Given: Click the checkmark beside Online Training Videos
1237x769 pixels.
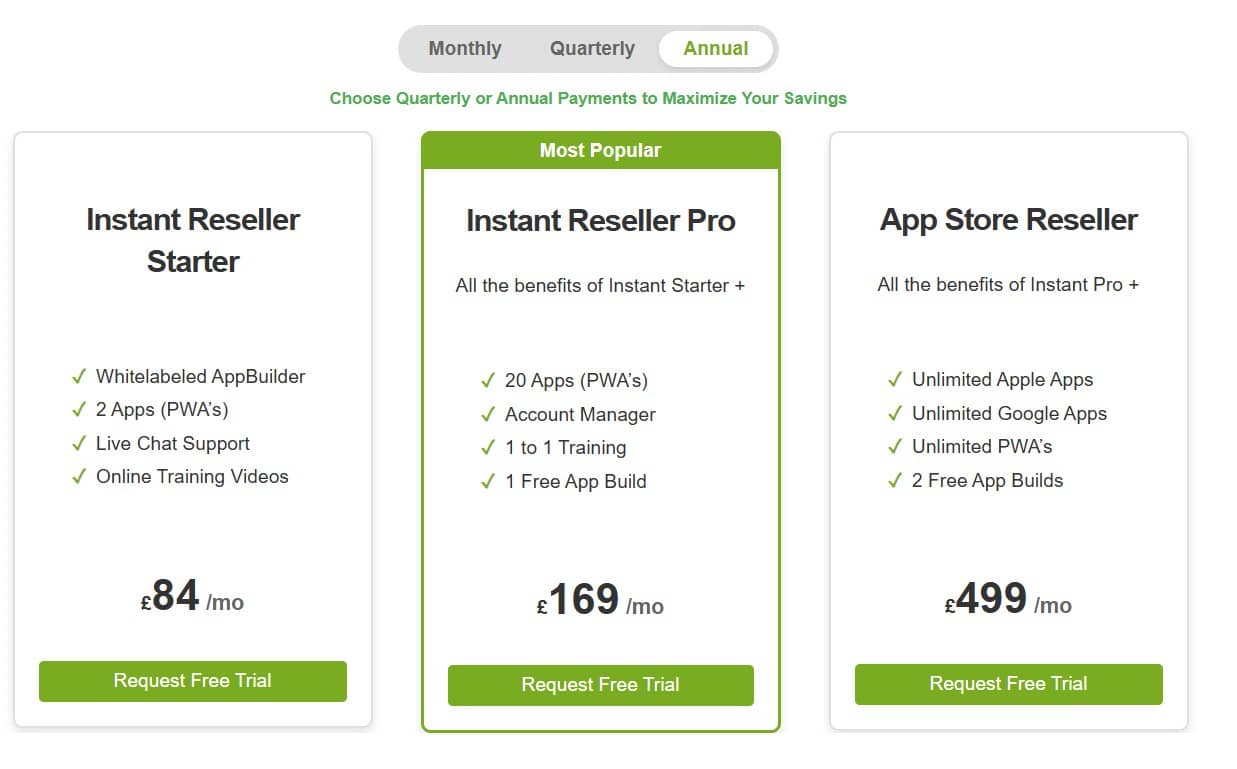Looking at the screenshot, I should point(80,477).
